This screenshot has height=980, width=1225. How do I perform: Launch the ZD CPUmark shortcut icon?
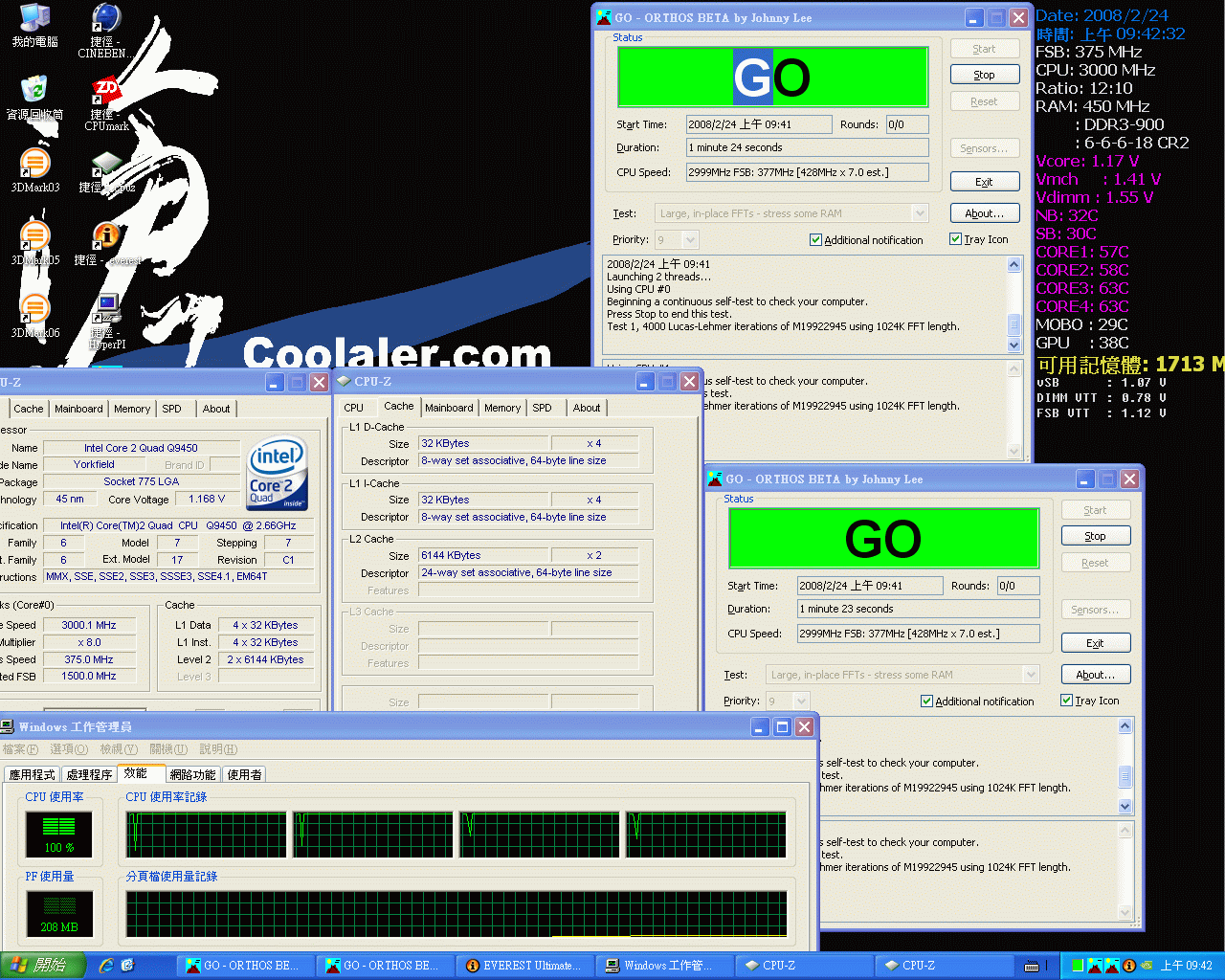point(106,94)
